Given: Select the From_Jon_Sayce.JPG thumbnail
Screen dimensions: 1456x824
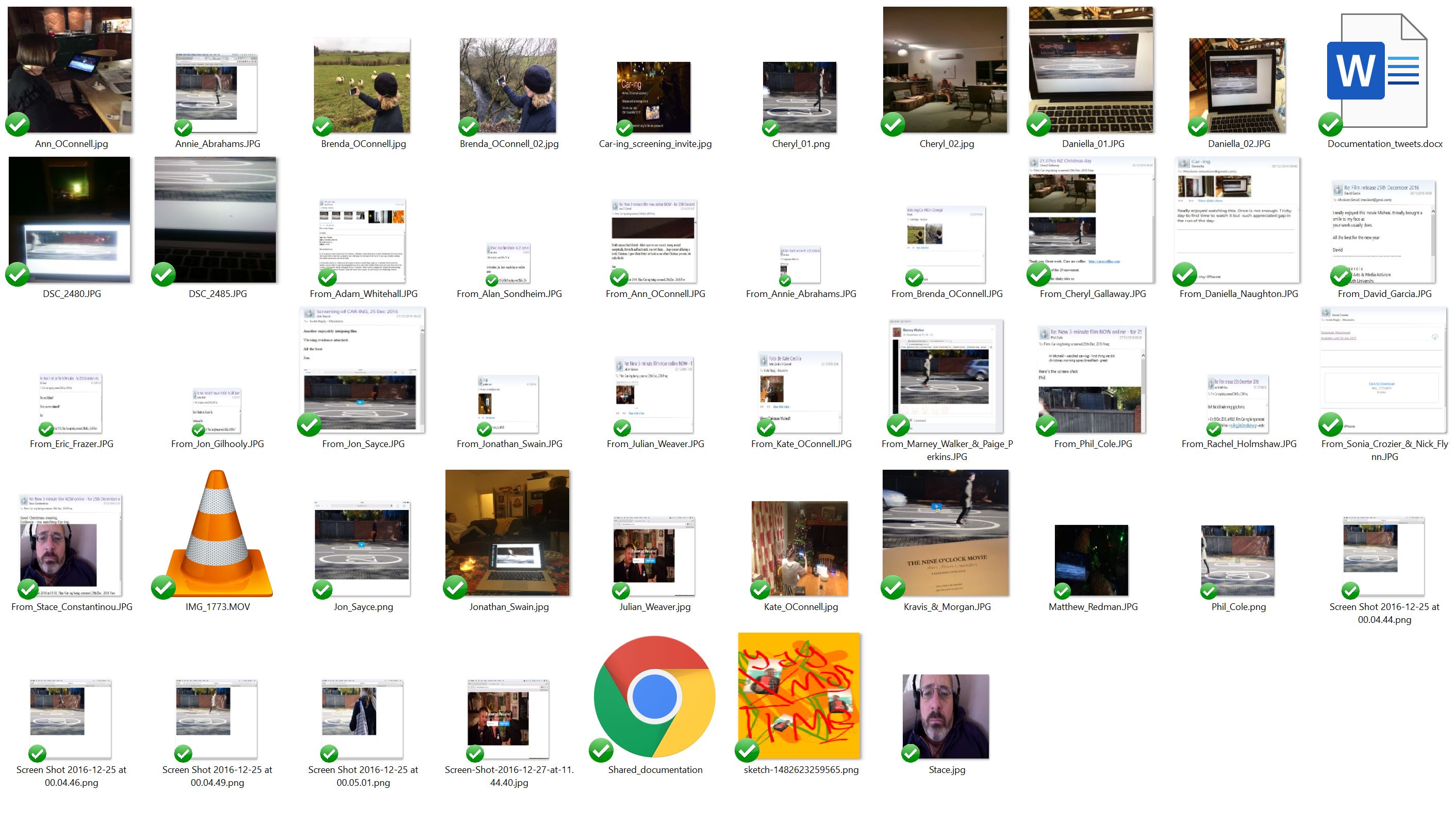Looking at the screenshot, I should (x=362, y=370).
